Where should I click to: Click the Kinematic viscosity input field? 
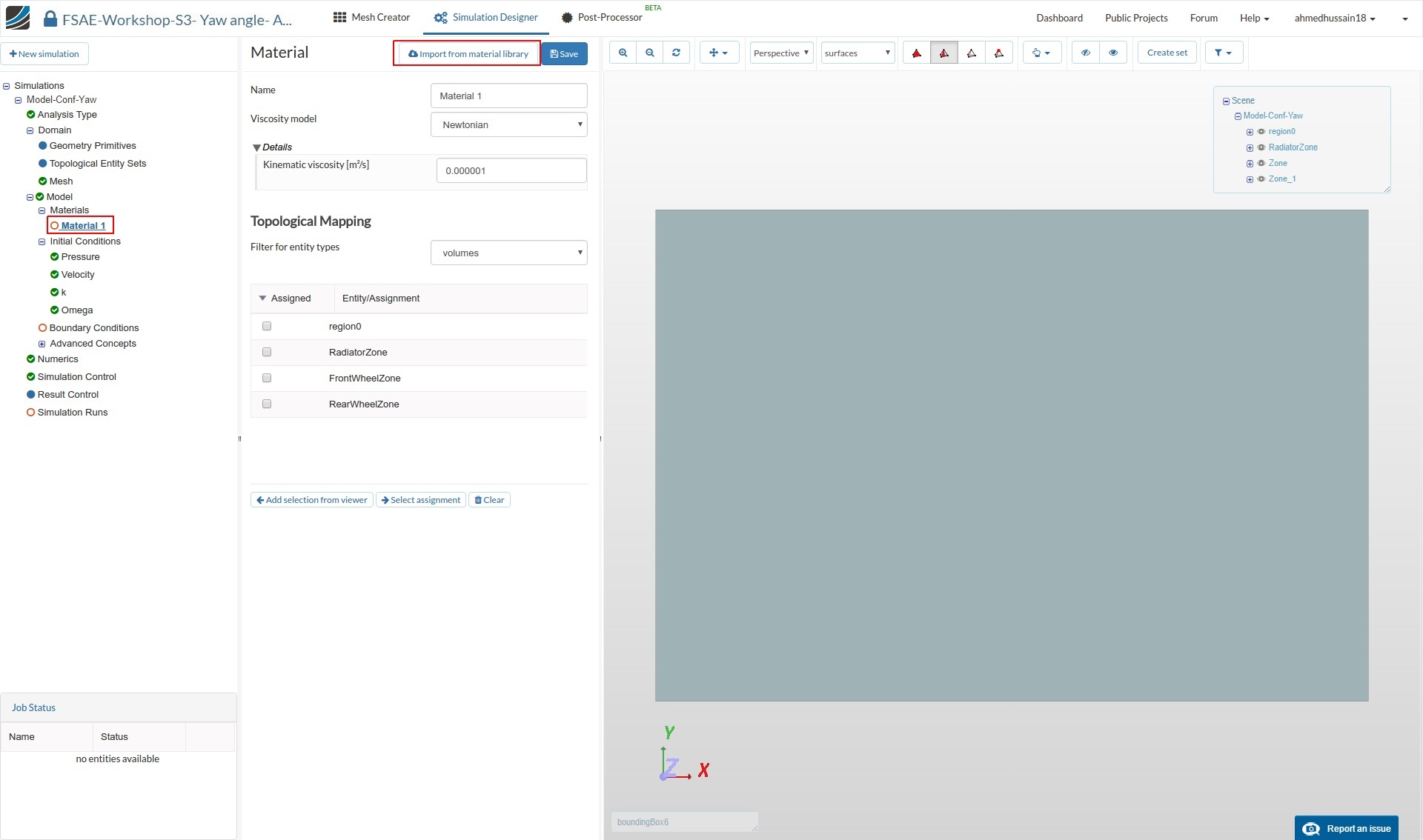click(x=511, y=170)
